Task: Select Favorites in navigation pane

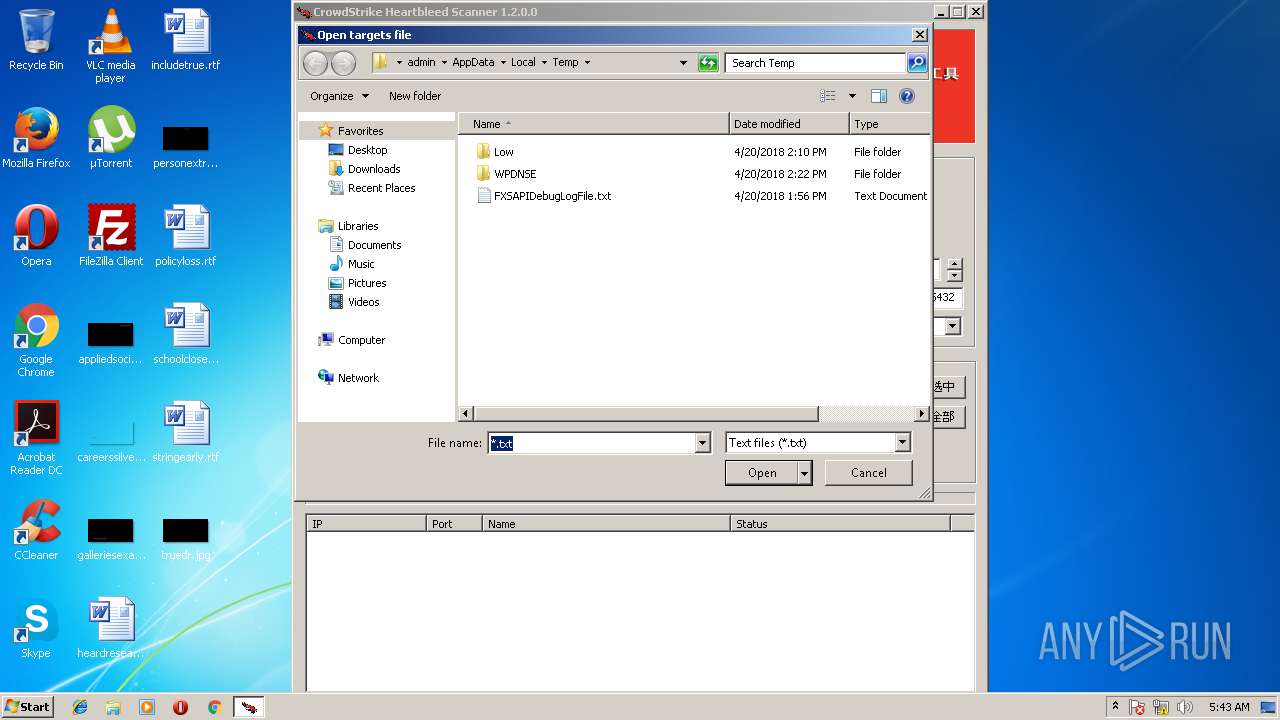Action: click(x=360, y=131)
